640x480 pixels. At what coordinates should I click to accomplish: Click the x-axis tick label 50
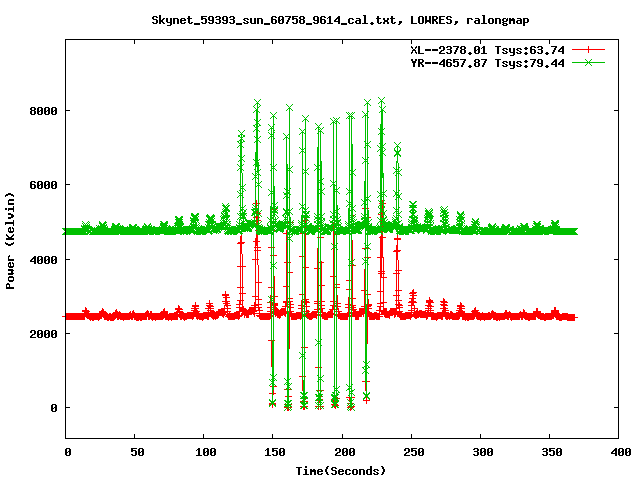pyautogui.click(x=137, y=452)
